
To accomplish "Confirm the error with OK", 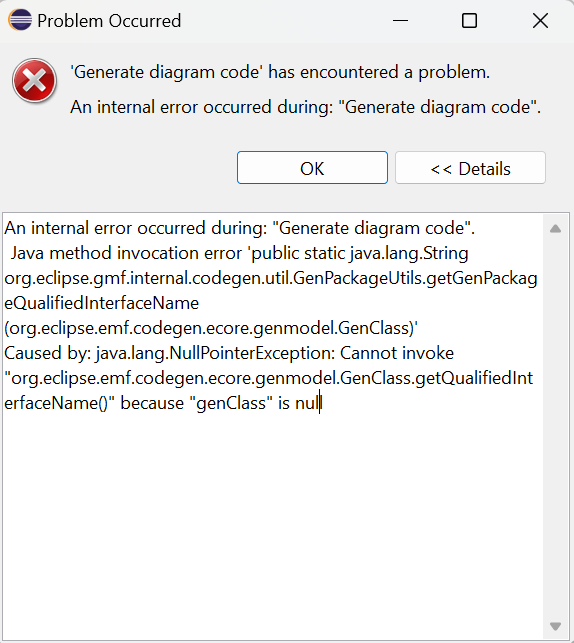I will 312,168.
